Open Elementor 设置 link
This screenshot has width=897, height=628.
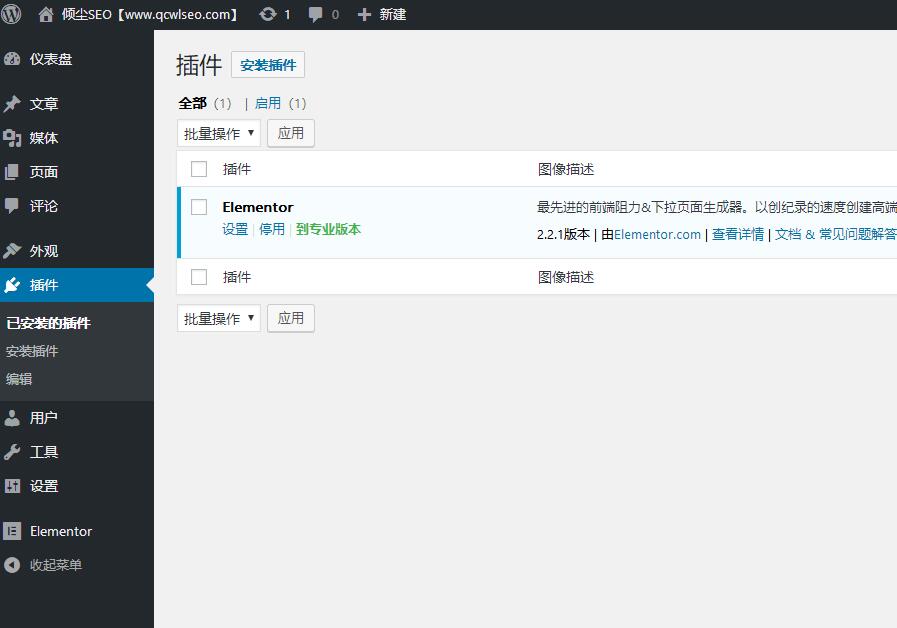tap(235, 229)
